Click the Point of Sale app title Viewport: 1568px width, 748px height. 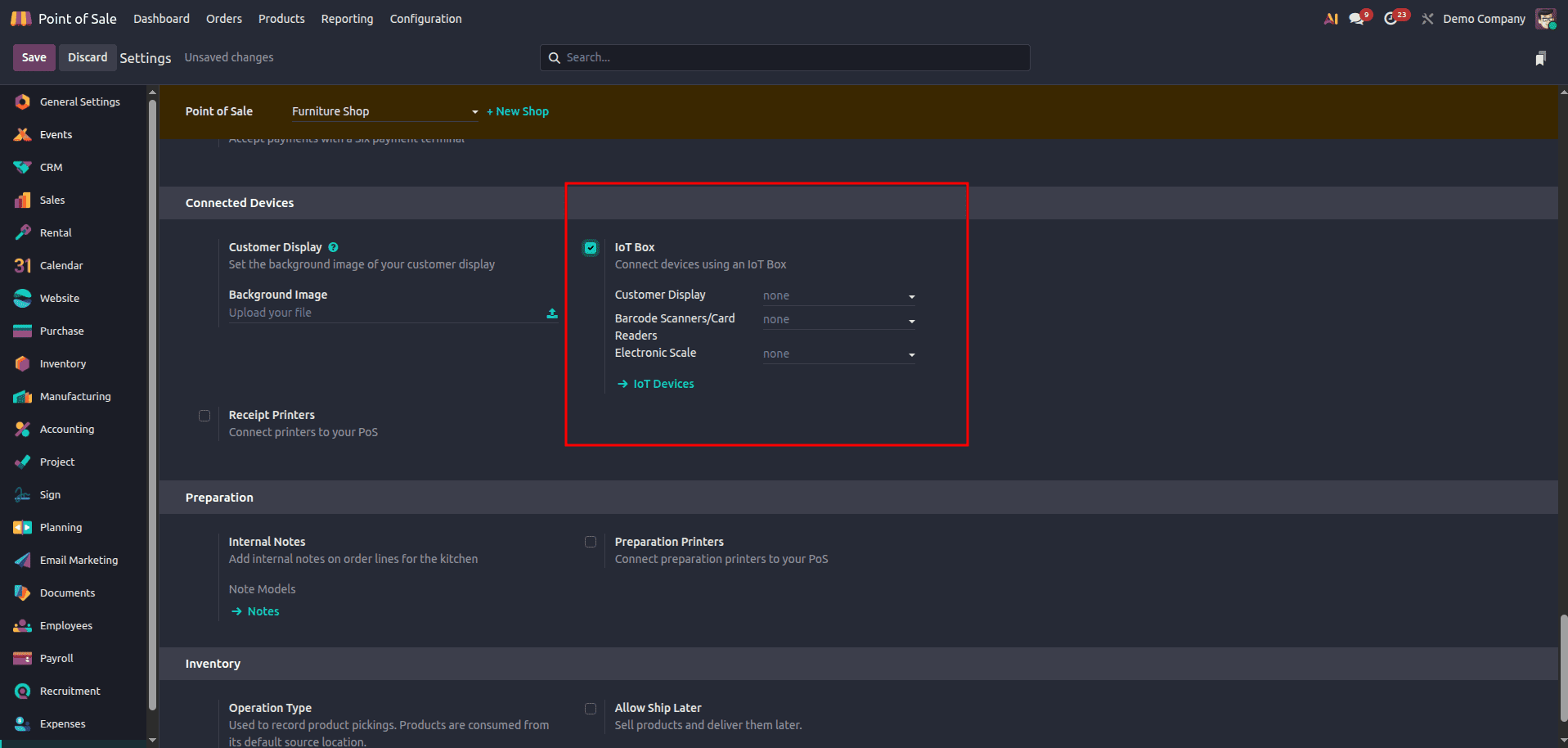tap(78, 19)
